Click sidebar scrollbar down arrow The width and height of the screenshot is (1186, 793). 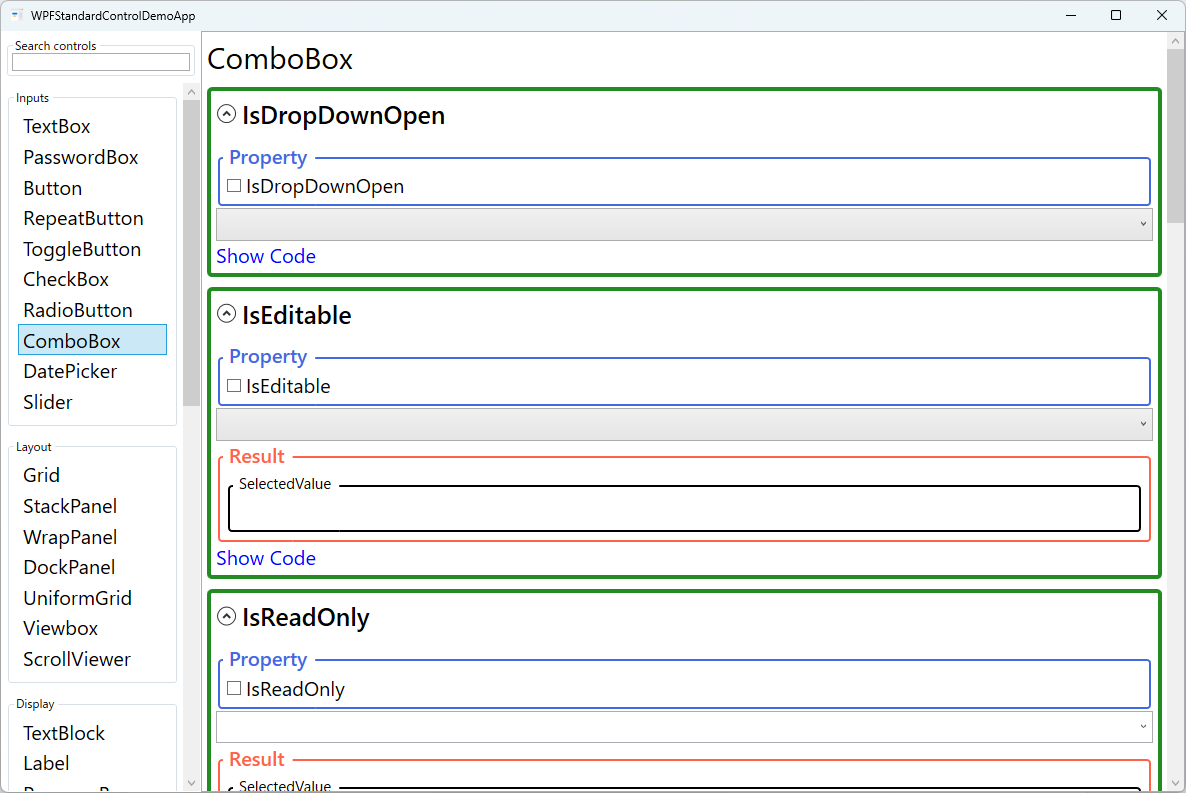[191, 783]
